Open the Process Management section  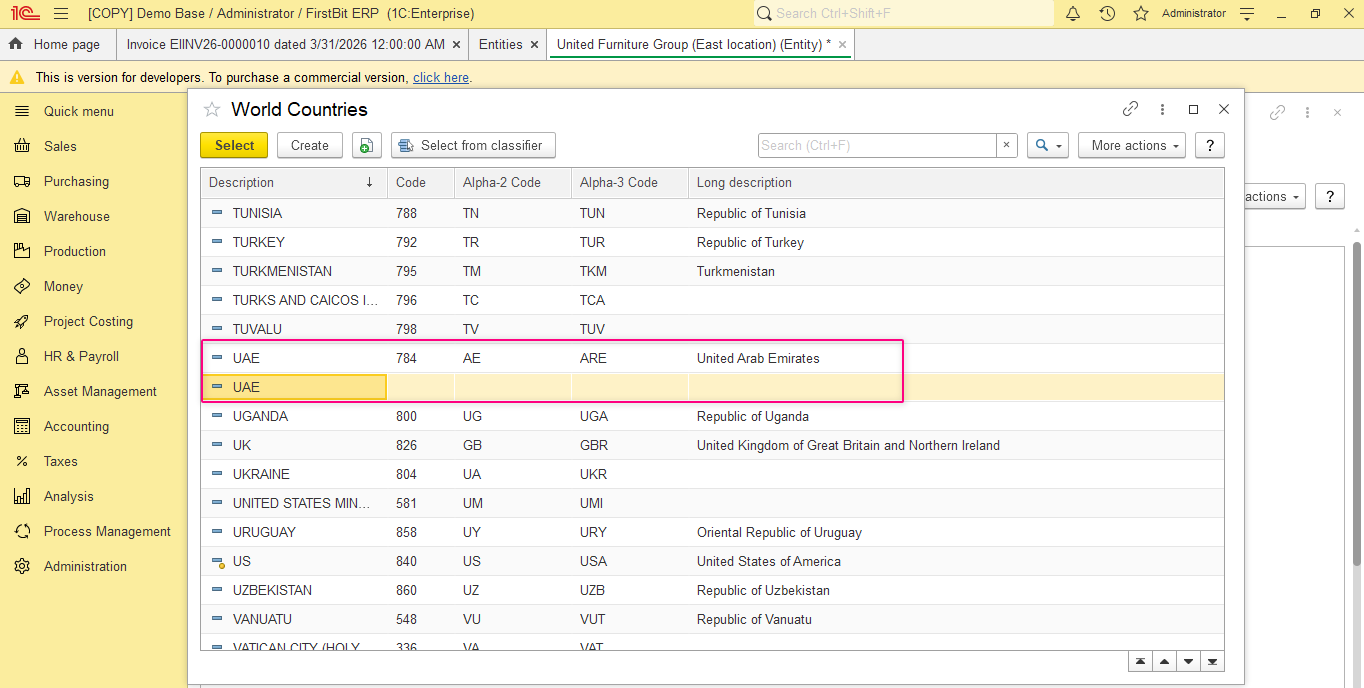pyautogui.click(x=107, y=531)
